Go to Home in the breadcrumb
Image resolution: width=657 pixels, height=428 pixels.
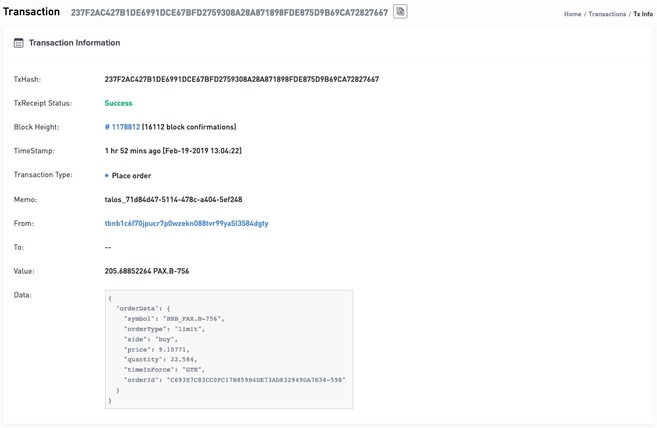pyautogui.click(x=572, y=14)
